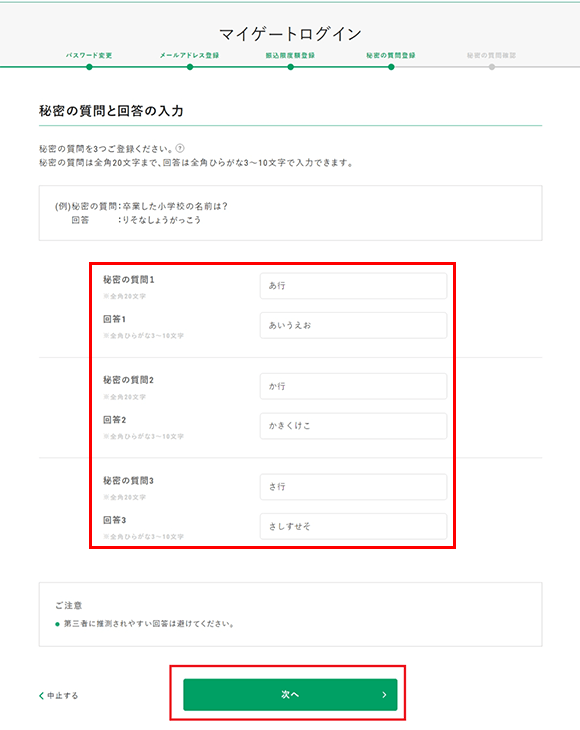The width and height of the screenshot is (580, 730).
Task: Focus the 秘密の質問2 input field
Action: tap(353, 386)
